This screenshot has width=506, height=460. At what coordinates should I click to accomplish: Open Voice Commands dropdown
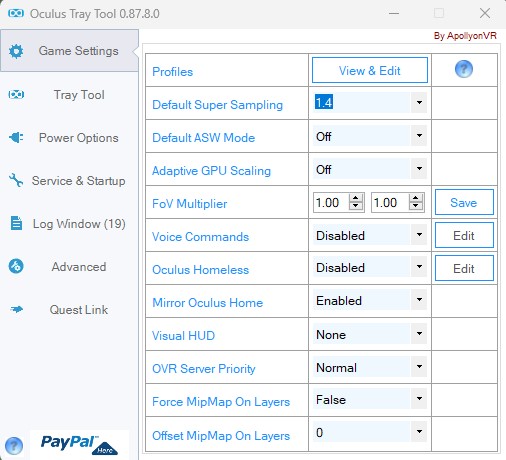coord(419,234)
